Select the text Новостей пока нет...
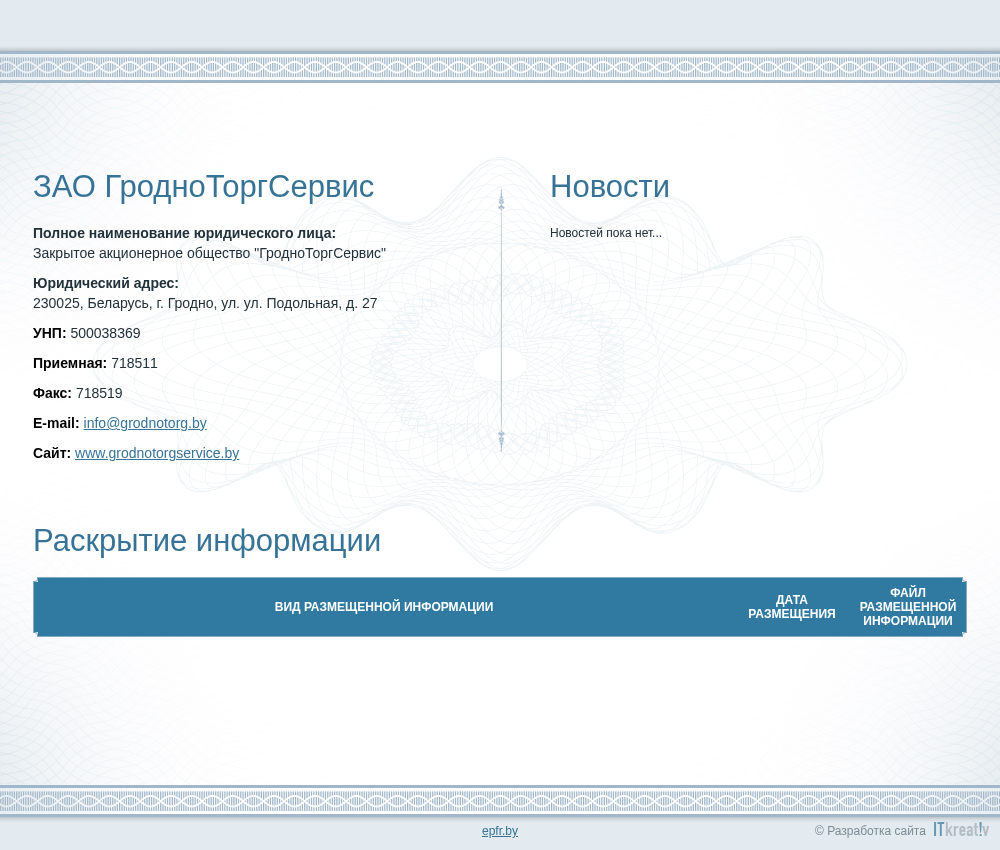The width and height of the screenshot is (1000, 850). point(606,233)
